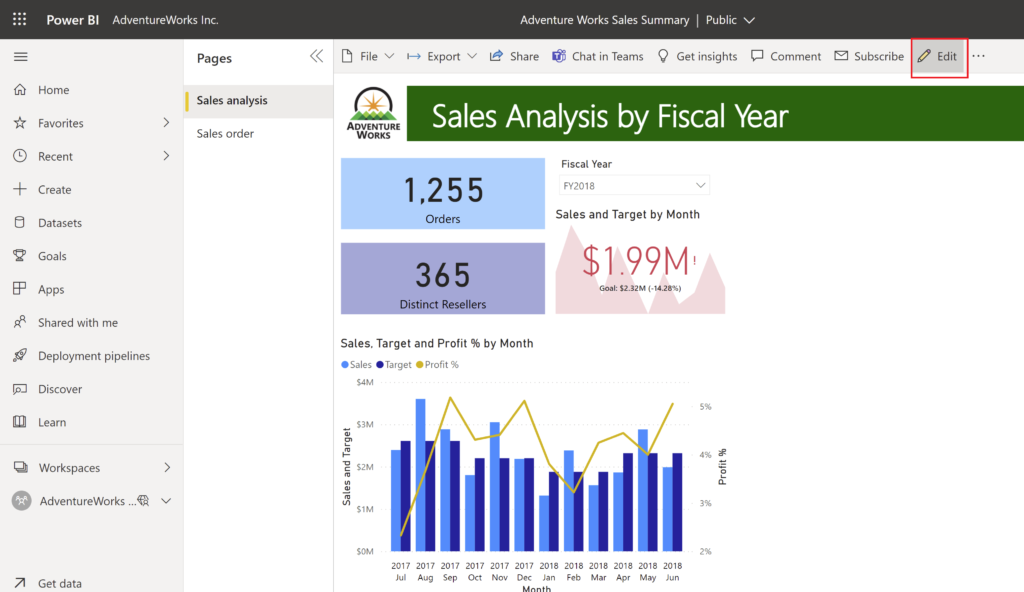1024x592 pixels.
Task: Click the Adventure Works logo image
Action: pyautogui.click(x=374, y=113)
